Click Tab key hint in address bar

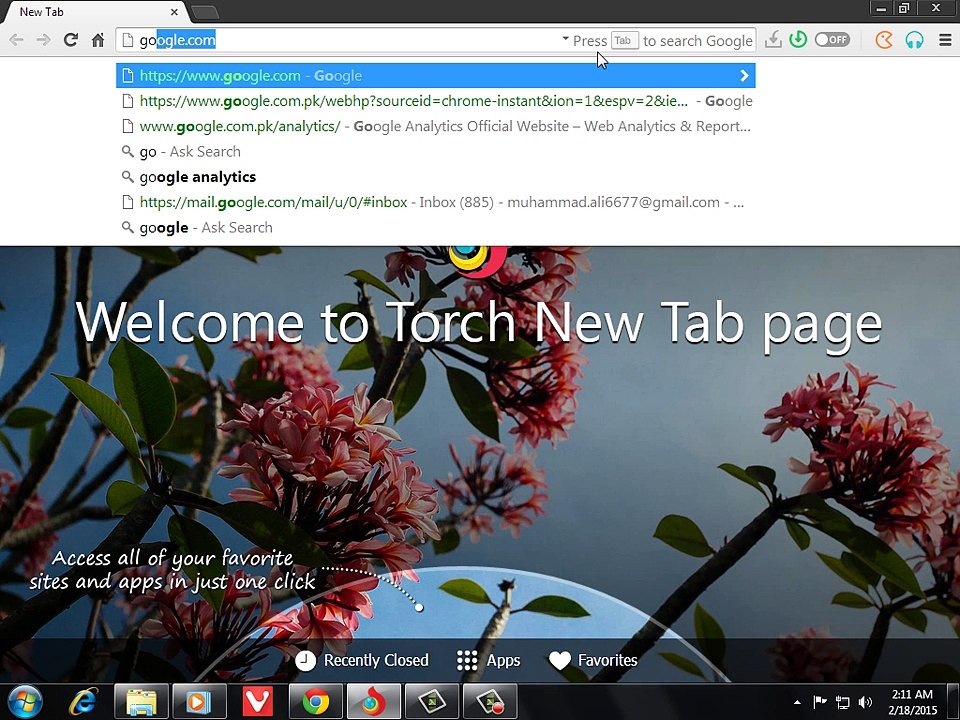point(624,40)
